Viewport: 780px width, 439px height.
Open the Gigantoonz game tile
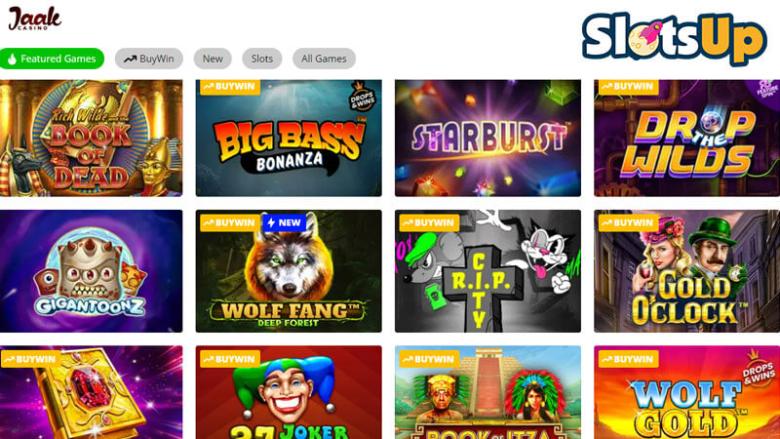pyautogui.click(x=91, y=271)
